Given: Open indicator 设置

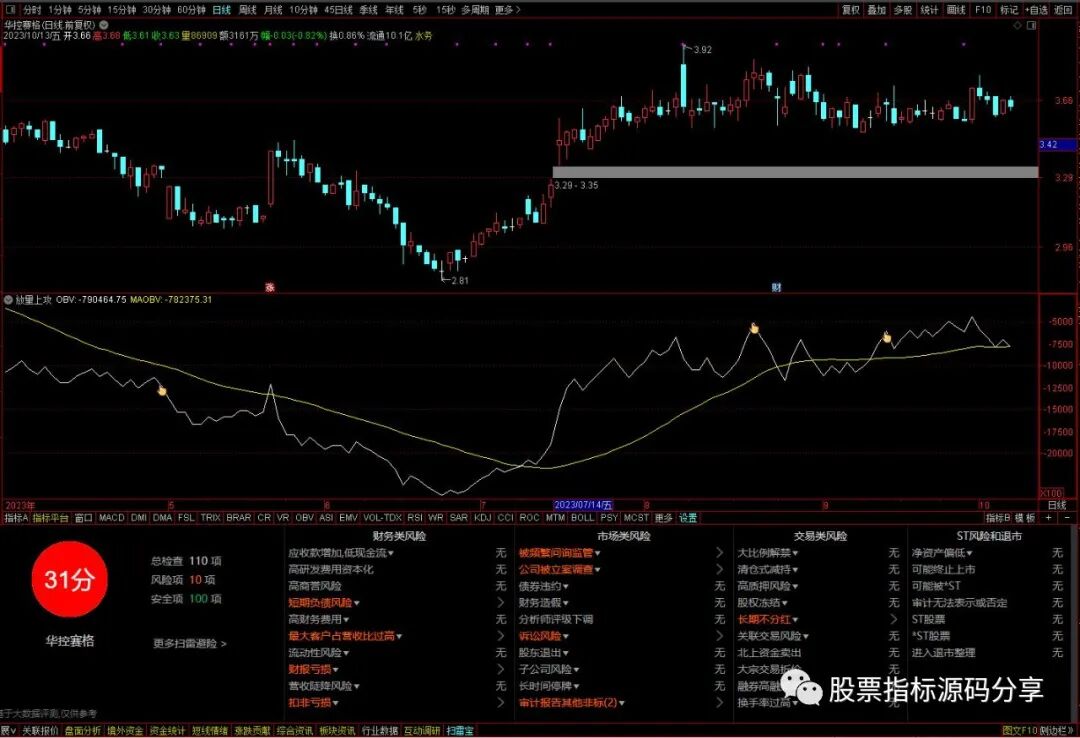Looking at the screenshot, I should [688, 517].
